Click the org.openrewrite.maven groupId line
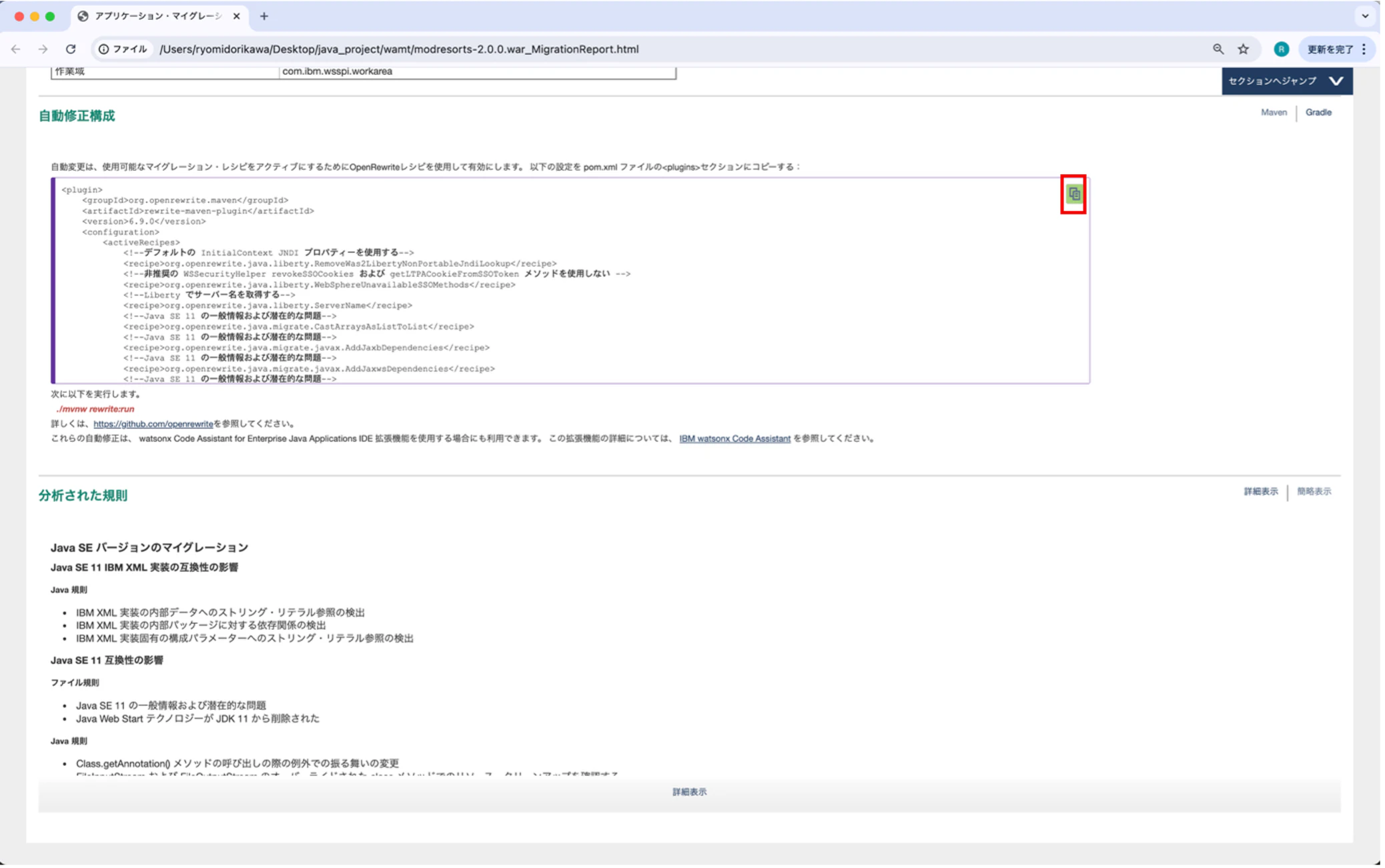The width and height of the screenshot is (1385, 868). coord(185,200)
